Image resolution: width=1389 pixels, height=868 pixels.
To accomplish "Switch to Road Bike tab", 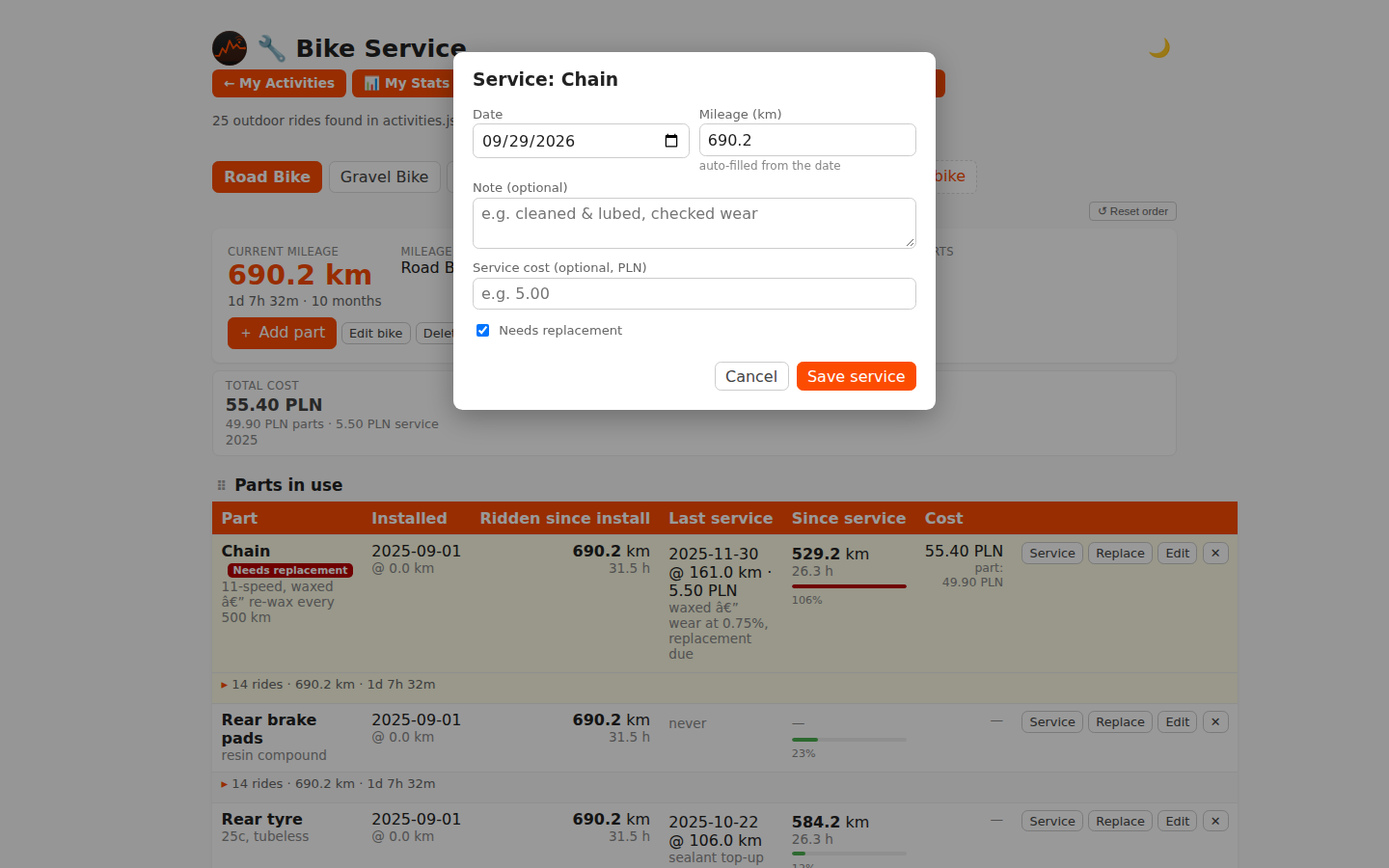I will pyautogui.click(x=267, y=177).
